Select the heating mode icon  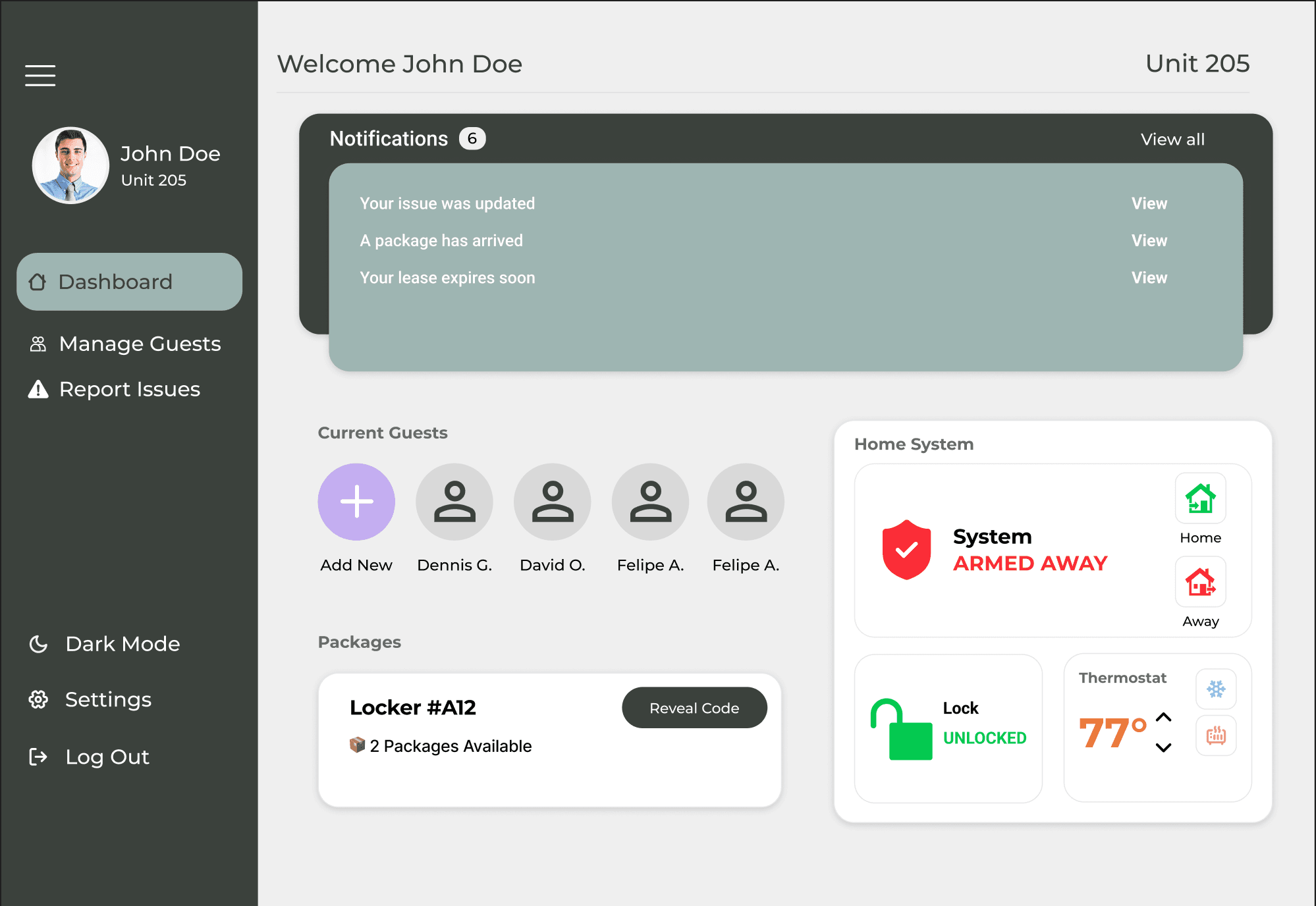click(1215, 735)
